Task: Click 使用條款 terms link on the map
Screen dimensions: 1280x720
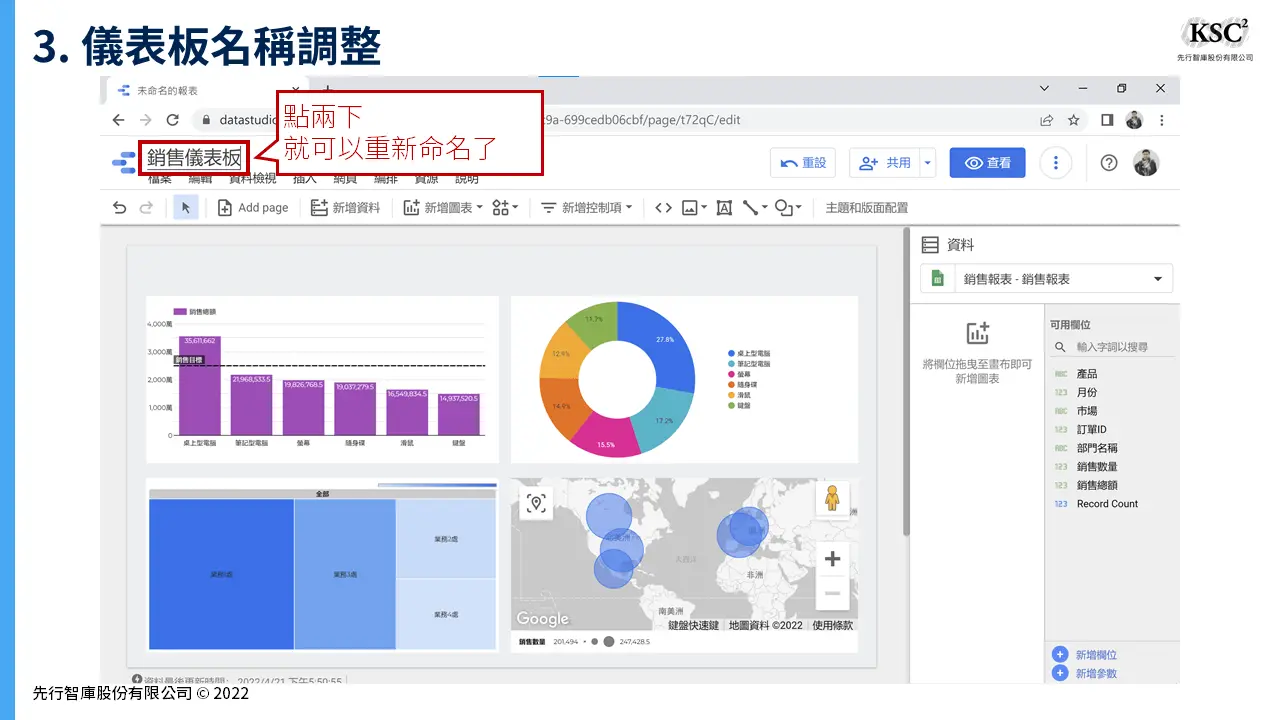Action: pos(833,625)
